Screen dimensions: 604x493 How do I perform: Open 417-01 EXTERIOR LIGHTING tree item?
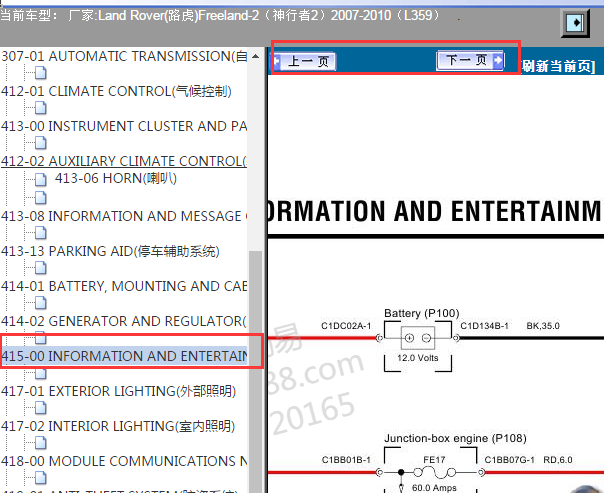click(118, 391)
